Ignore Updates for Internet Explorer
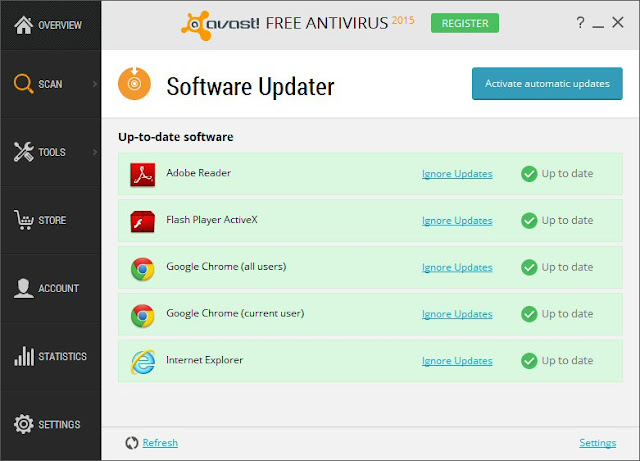This screenshot has width=640, height=461. click(457, 361)
